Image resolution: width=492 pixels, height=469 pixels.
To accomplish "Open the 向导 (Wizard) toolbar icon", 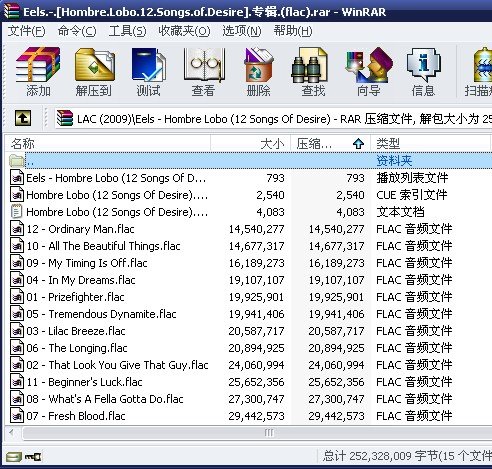I will (x=369, y=65).
